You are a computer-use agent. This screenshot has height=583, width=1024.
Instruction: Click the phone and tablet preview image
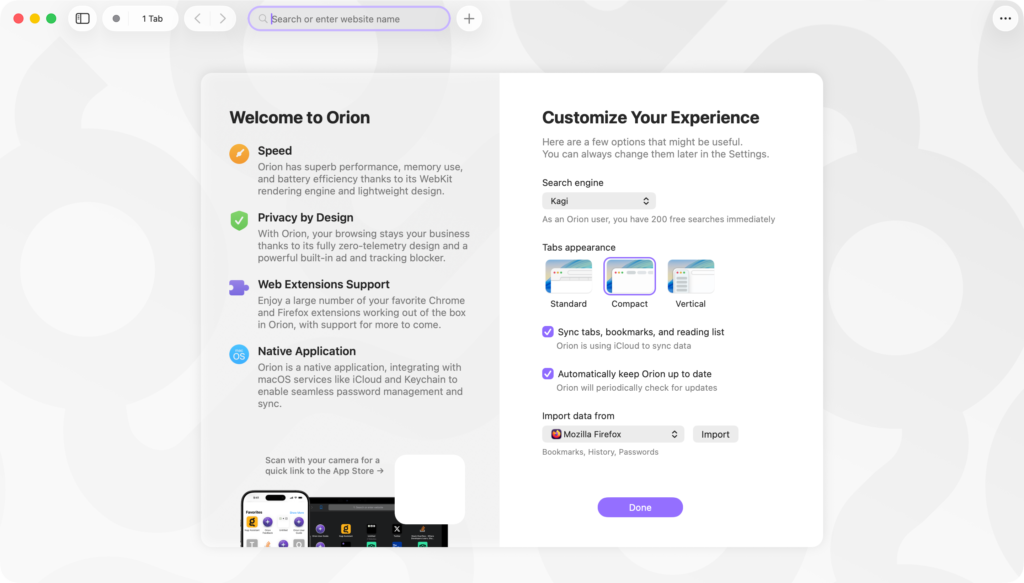click(x=344, y=519)
